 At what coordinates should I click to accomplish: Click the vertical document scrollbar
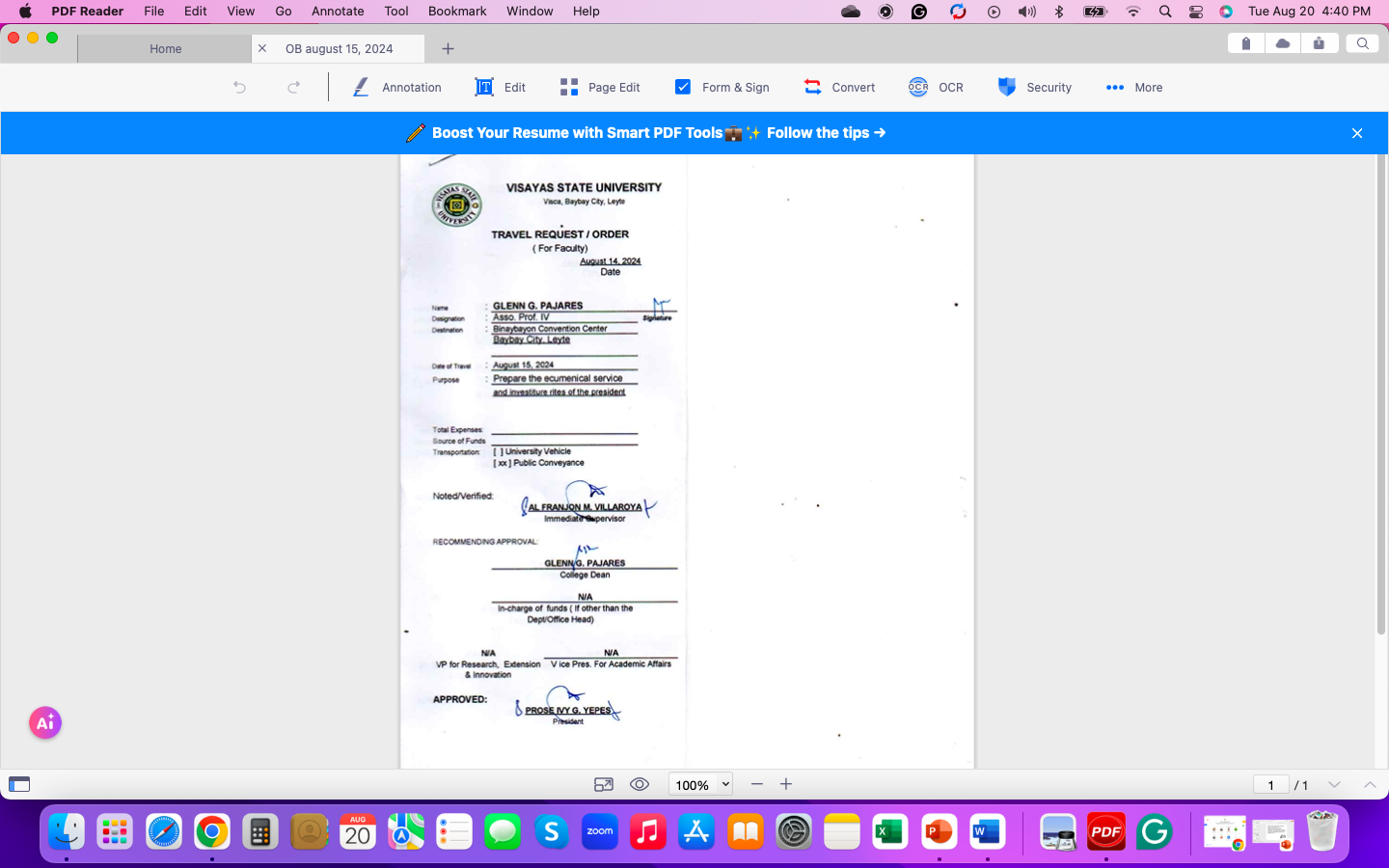[x=1380, y=395]
